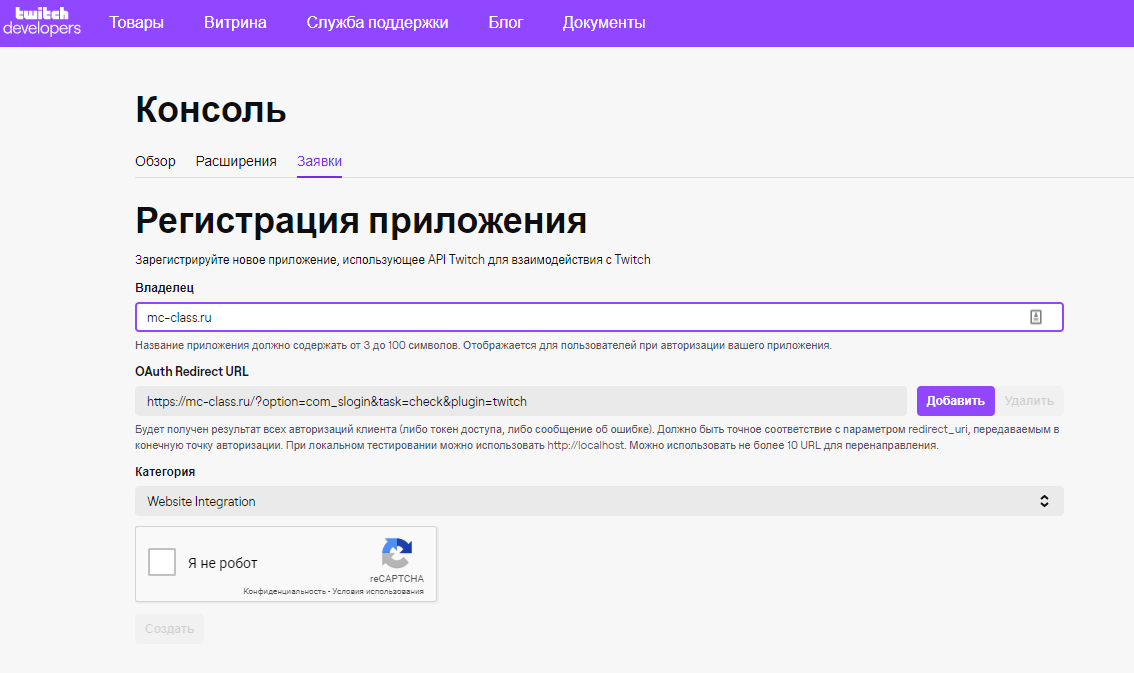This screenshot has width=1134, height=673.
Task: Open the Условия использования reCAPTCHA link
Action: tap(378, 591)
